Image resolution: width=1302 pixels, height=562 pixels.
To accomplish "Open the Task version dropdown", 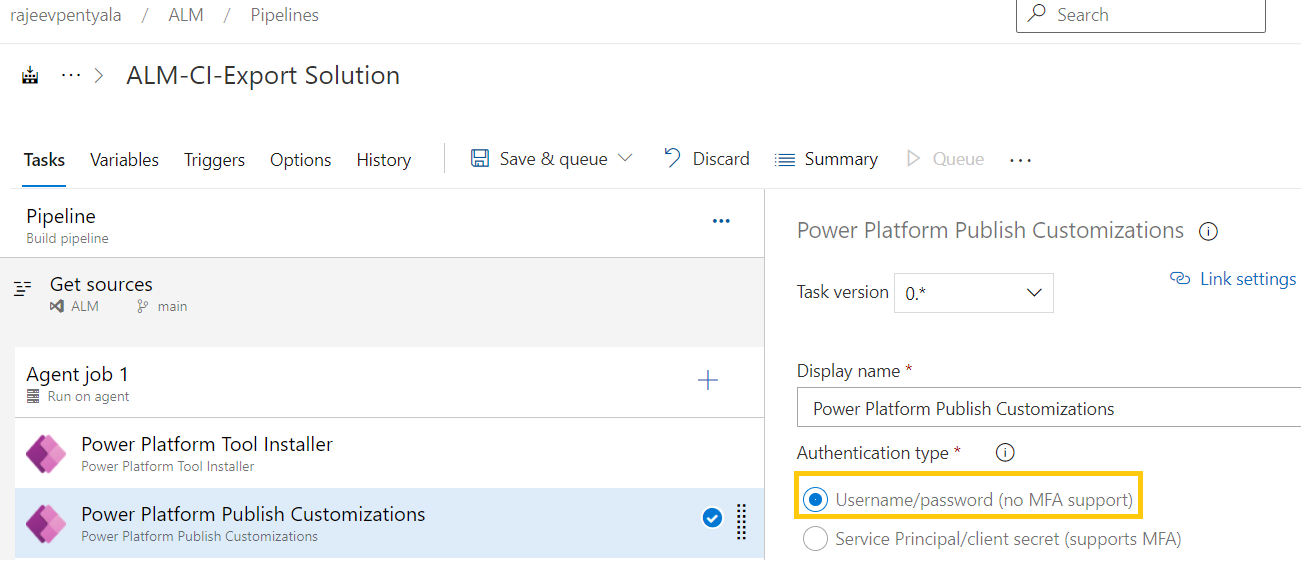I will (973, 293).
